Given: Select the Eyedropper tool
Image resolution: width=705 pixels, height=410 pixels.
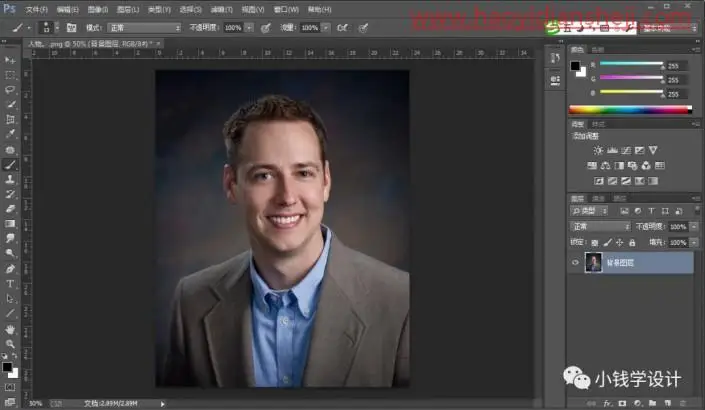Looking at the screenshot, I should tap(10, 134).
